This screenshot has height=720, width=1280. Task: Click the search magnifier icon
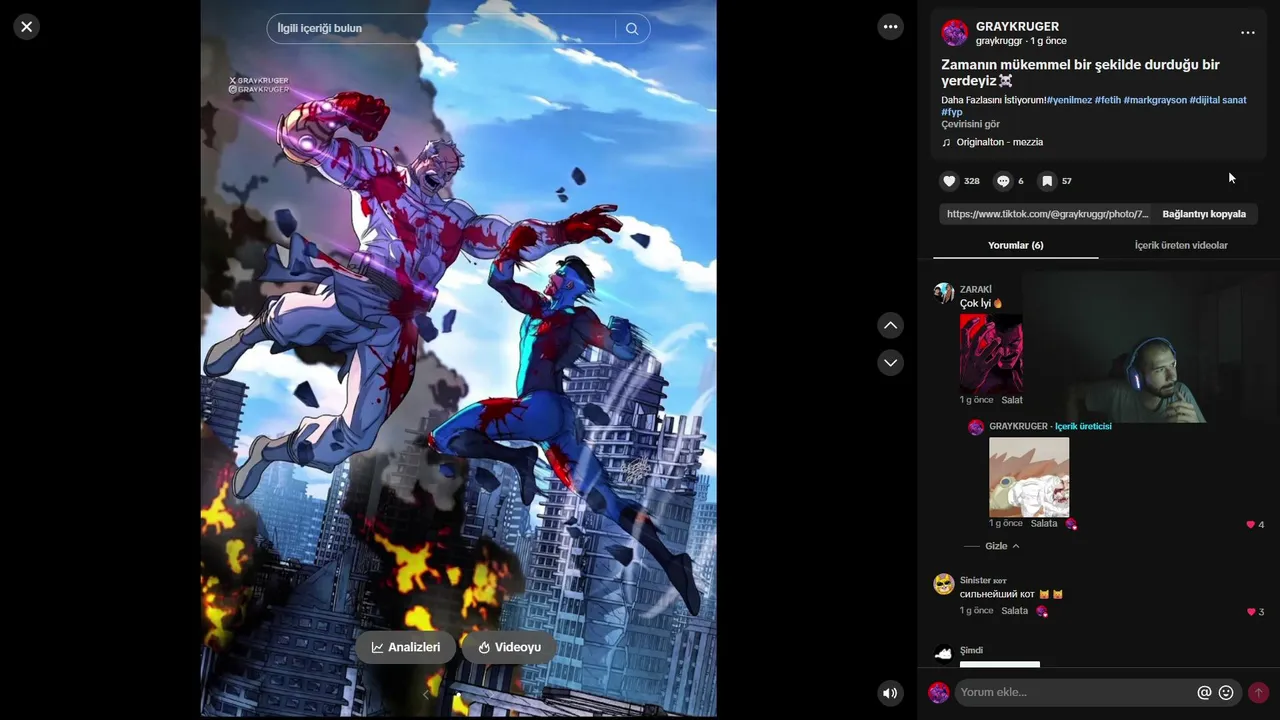click(632, 29)
